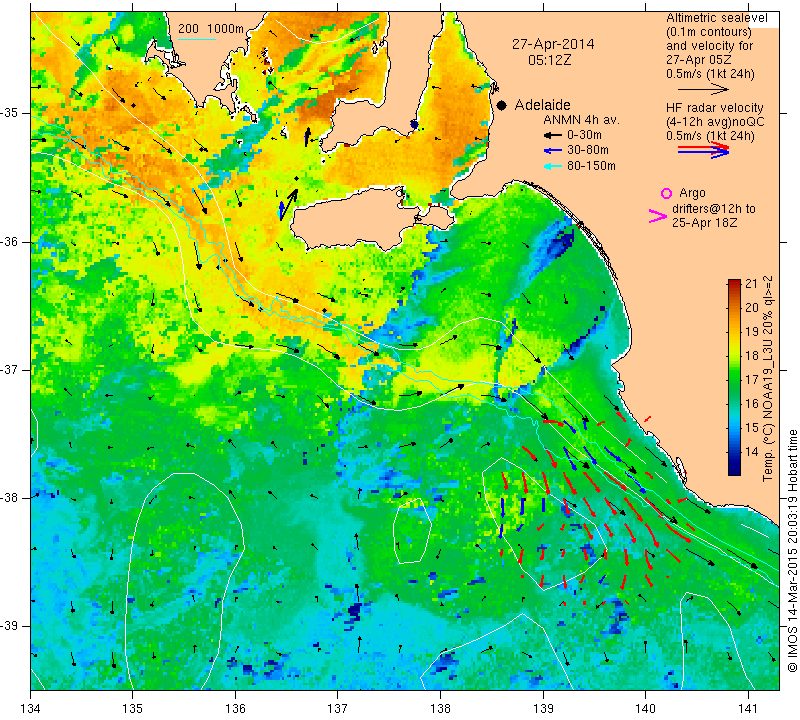This screenshot has height=720, width=800.
Task: Click the 138 longitude axis label
Action: [440, 709]
